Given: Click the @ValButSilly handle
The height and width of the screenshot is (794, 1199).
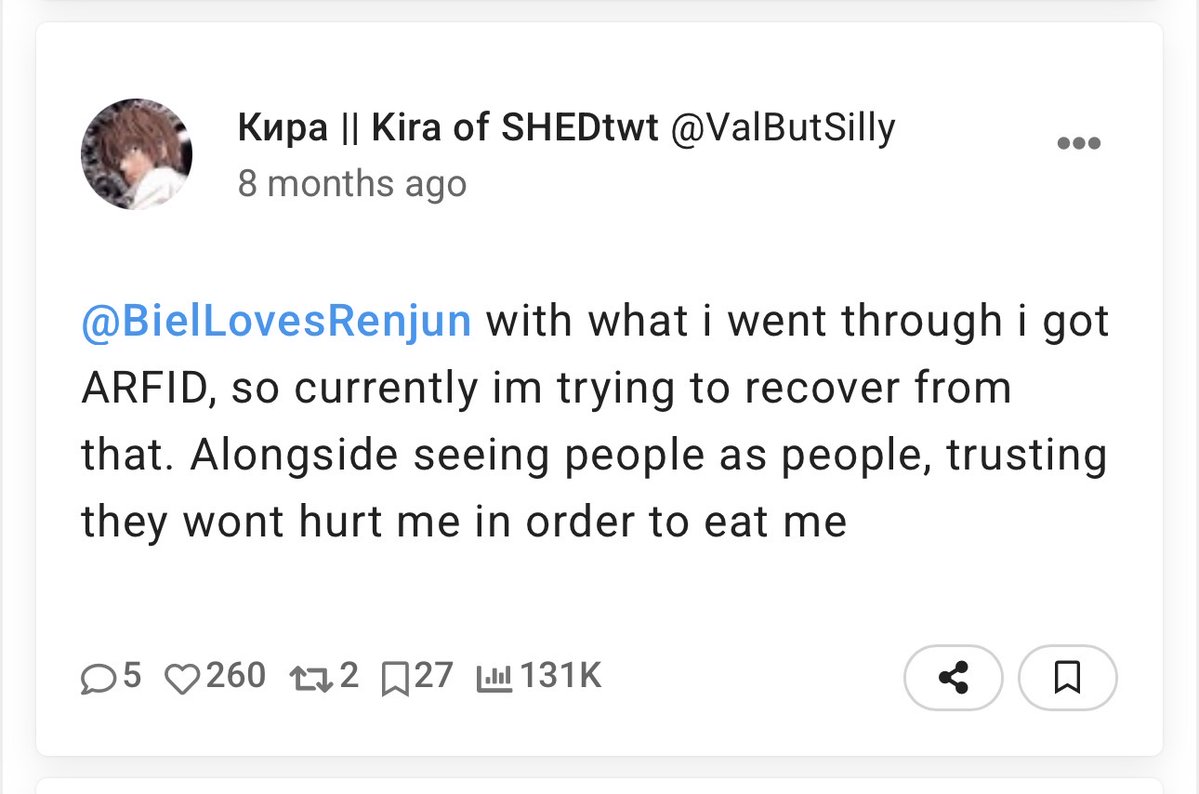Looking at the screenshot, I should [x=783, y=128].
